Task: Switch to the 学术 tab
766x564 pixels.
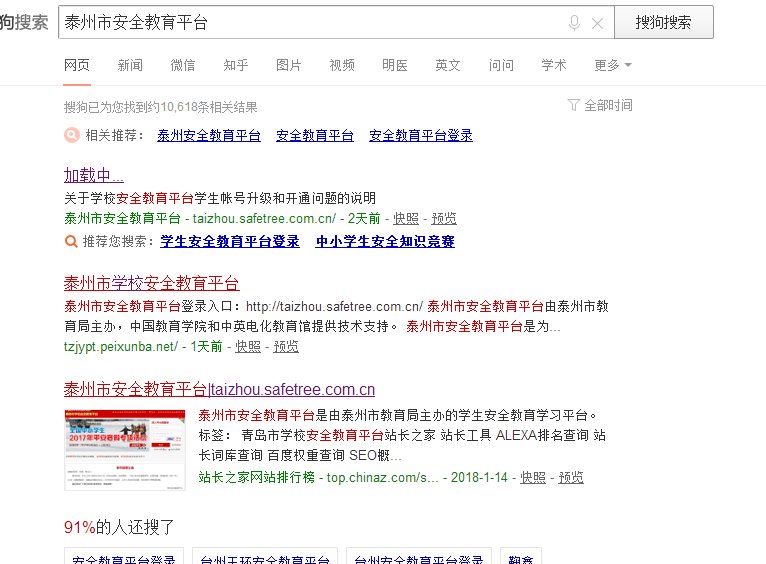Action: (553, 65)
